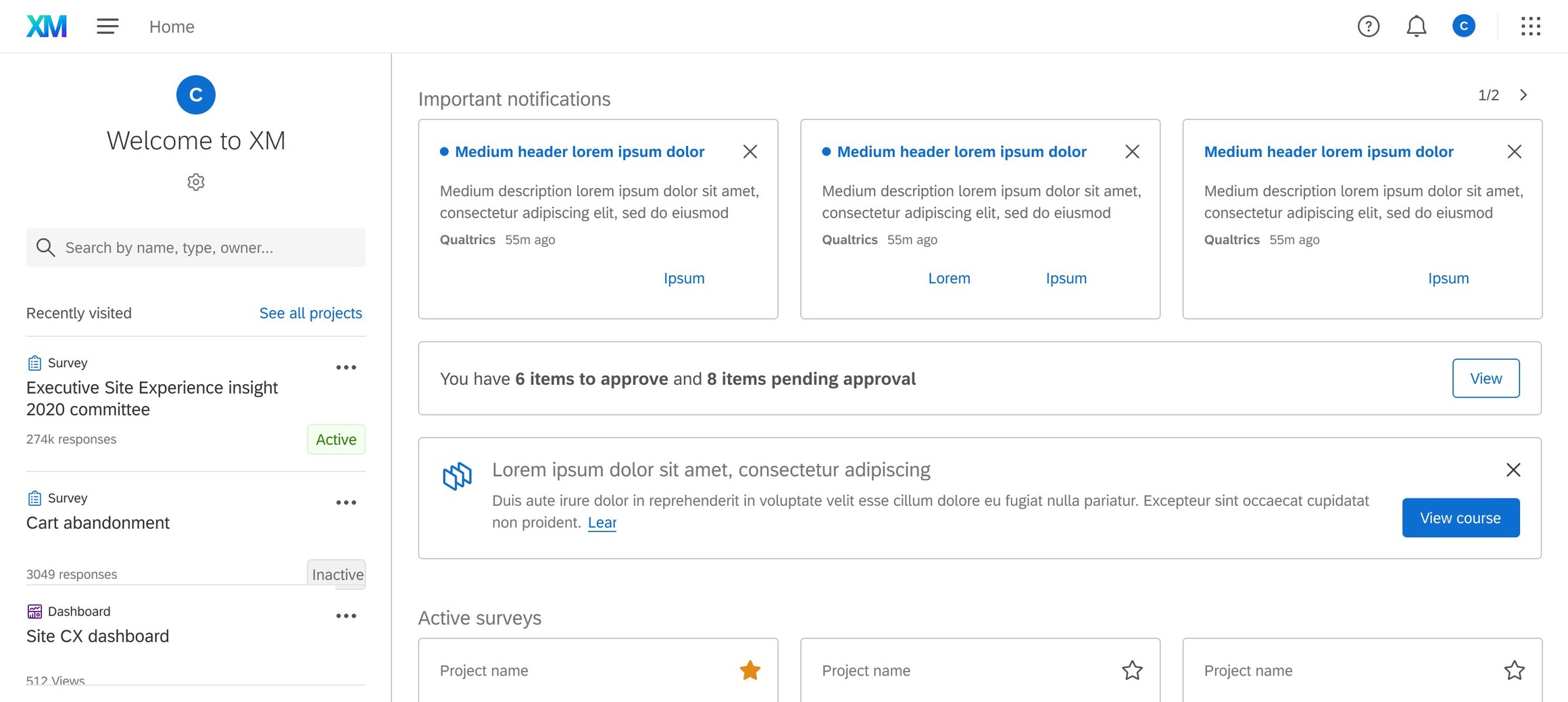The image size is (1568, 702).
Task: Open settings gear under Welcome to XM
Action: [196, 182]
